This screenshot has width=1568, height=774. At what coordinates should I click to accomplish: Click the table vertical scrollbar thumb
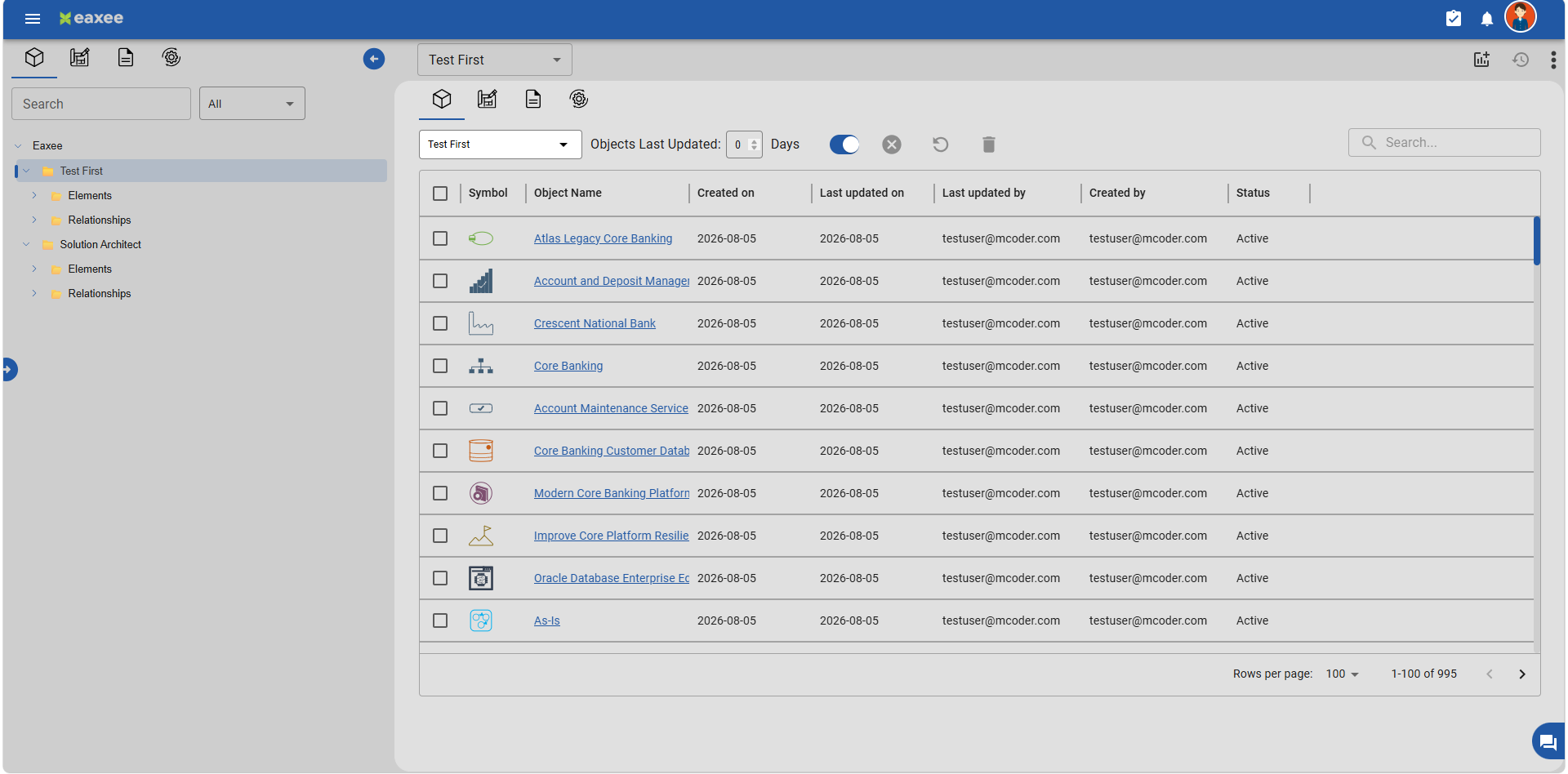click(1537, 241)
